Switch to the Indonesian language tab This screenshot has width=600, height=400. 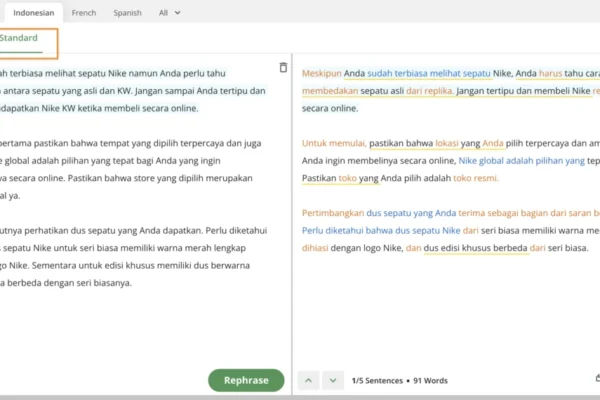point(34,13)
